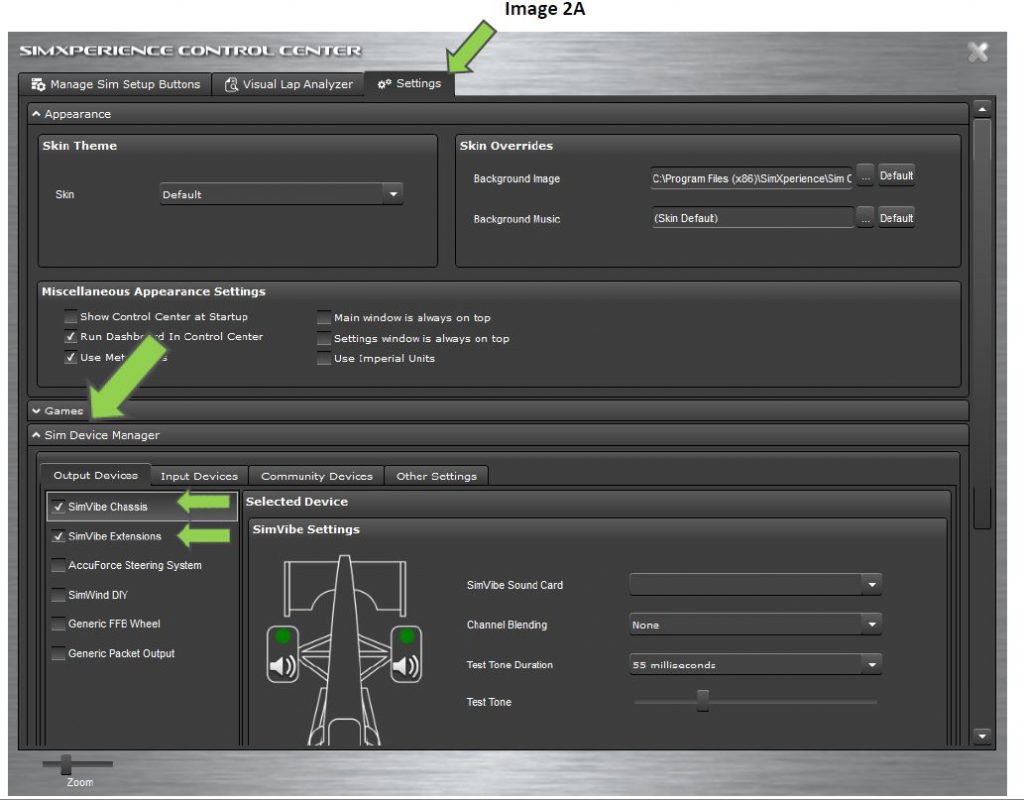The height and width of the screenshot is (800, 1024).
Task: Close the SimXperience Control Center window
Action: tap(978, 52)
